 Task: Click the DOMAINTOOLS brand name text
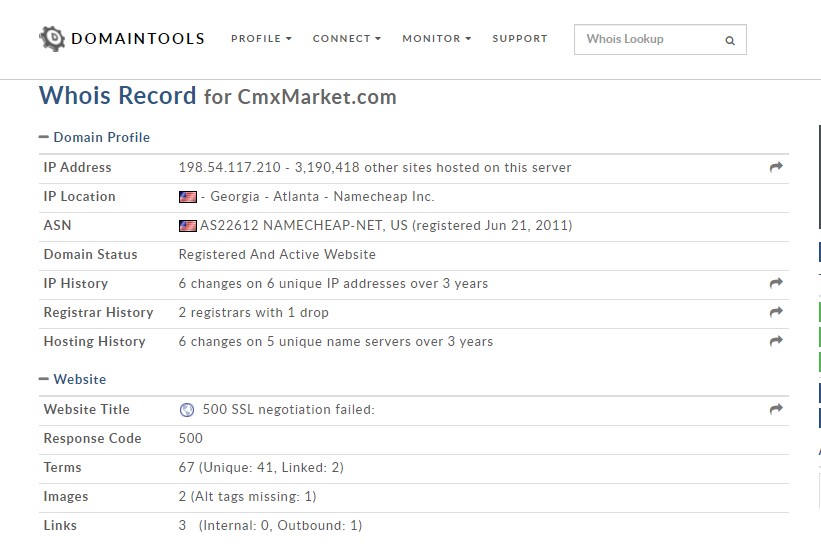click(138, 39)
